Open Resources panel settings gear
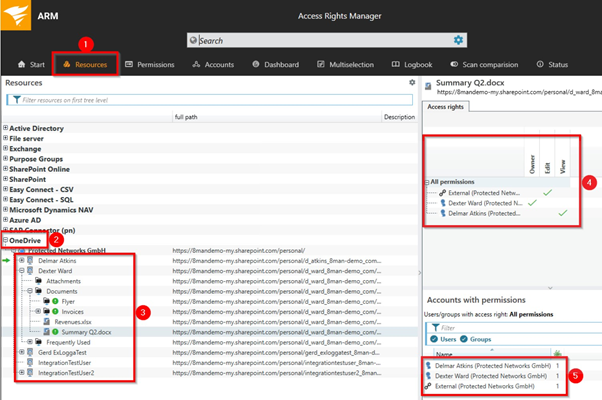Image resolution: width=602 pixels, height=400 pixels. 412,83
